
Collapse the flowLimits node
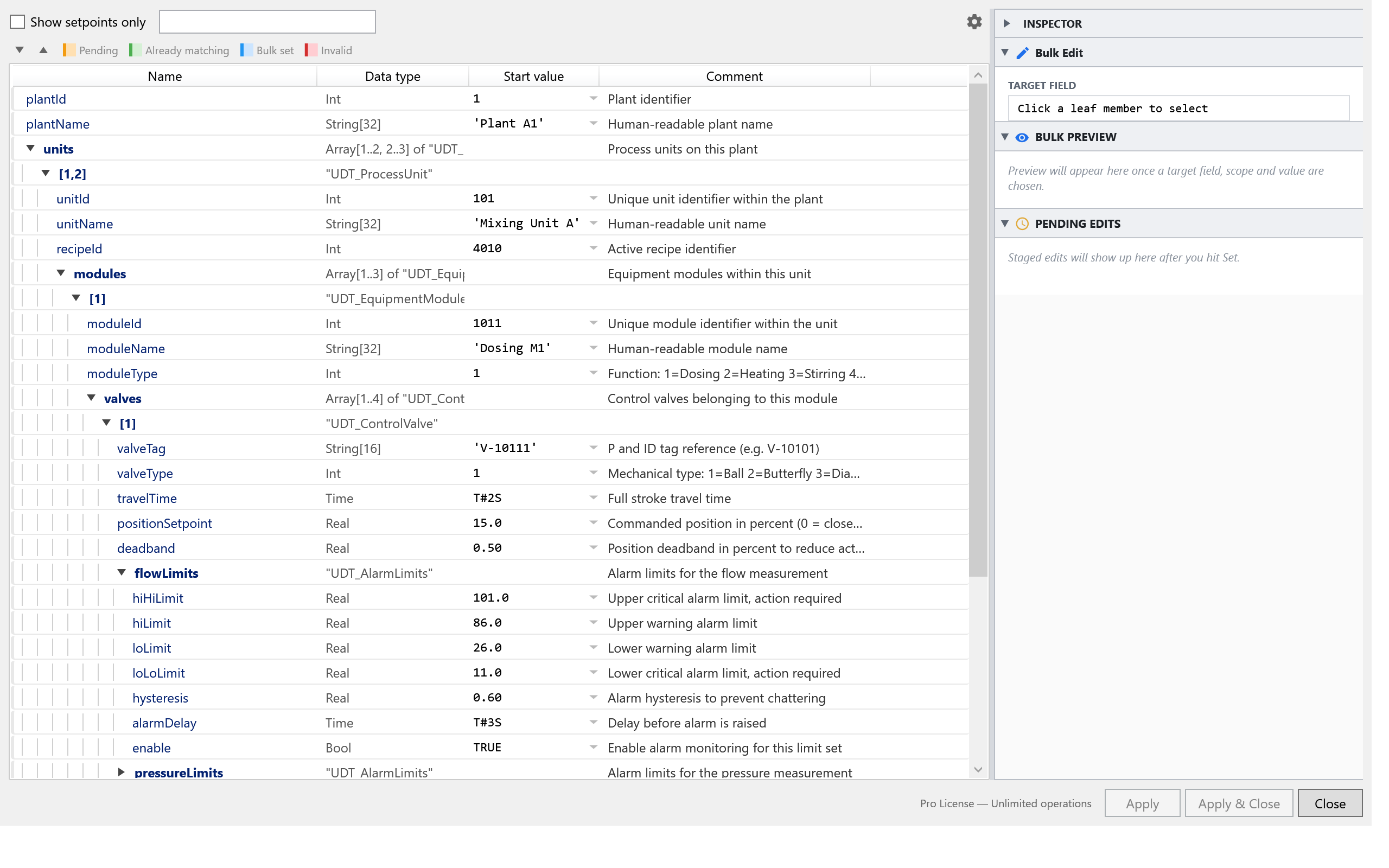tap(122, 572)
